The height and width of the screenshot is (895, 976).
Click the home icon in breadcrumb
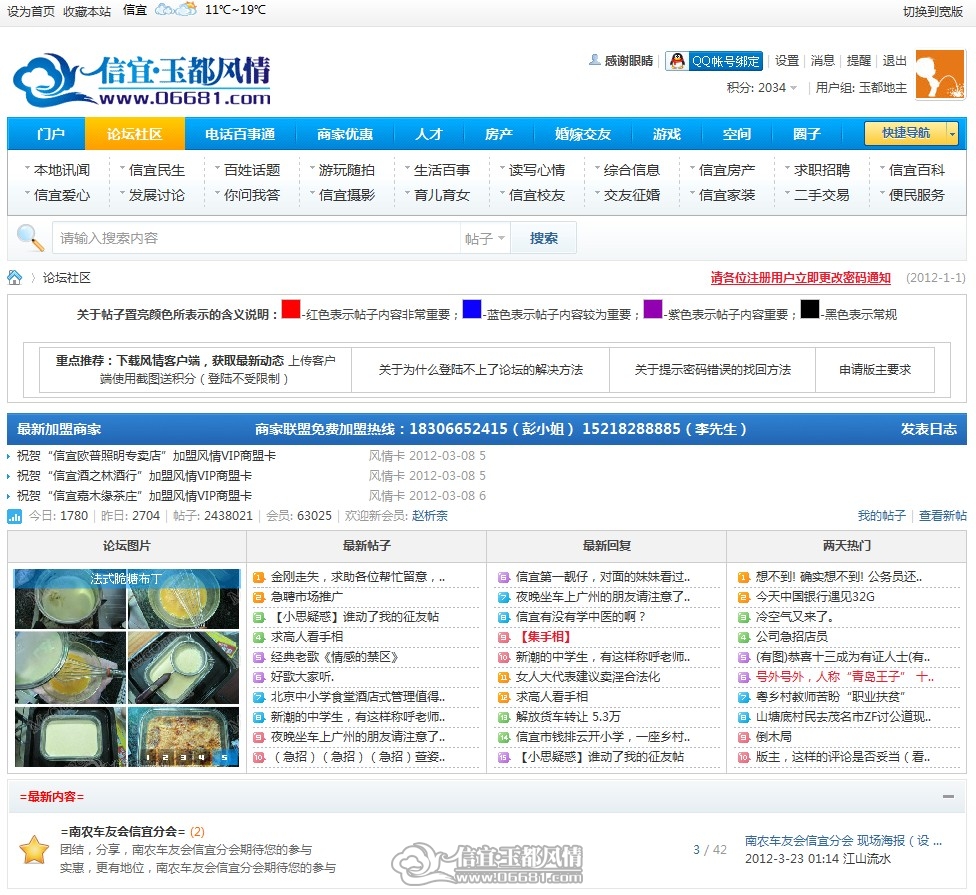(14, 278)
